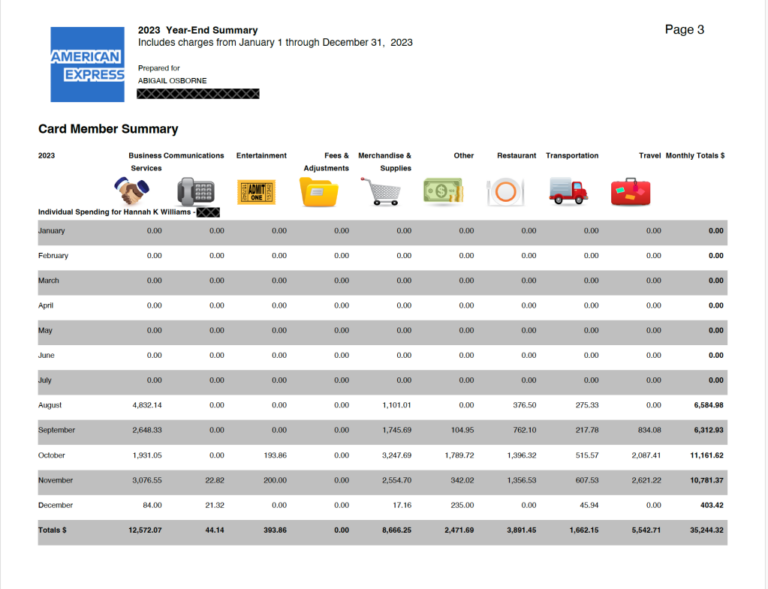Viewport: 768px width, 589px height.
Task: Click the Fees & Adjustments folder icon
Action: 319,190
